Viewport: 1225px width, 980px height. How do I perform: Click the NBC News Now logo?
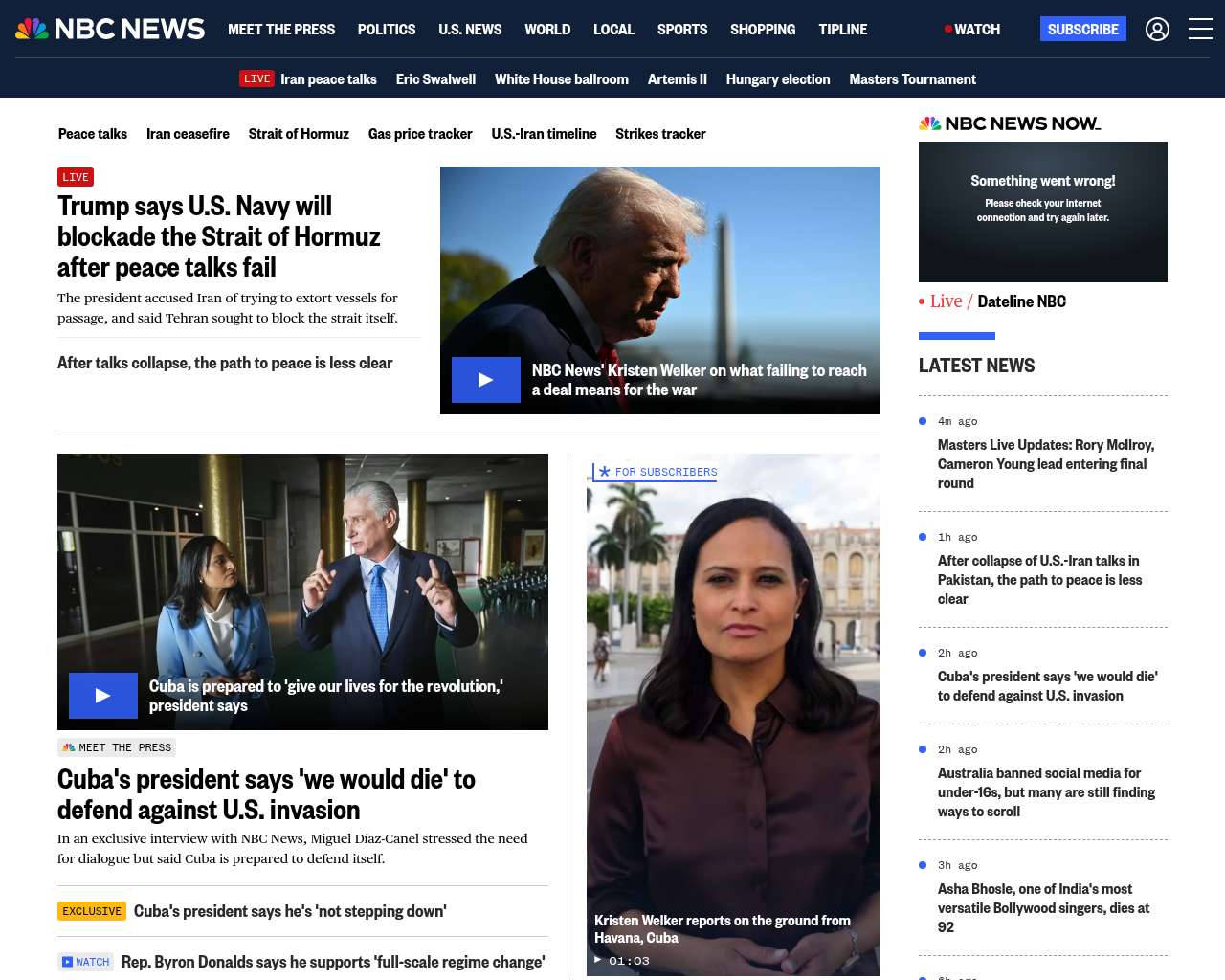click(1010, 123)
